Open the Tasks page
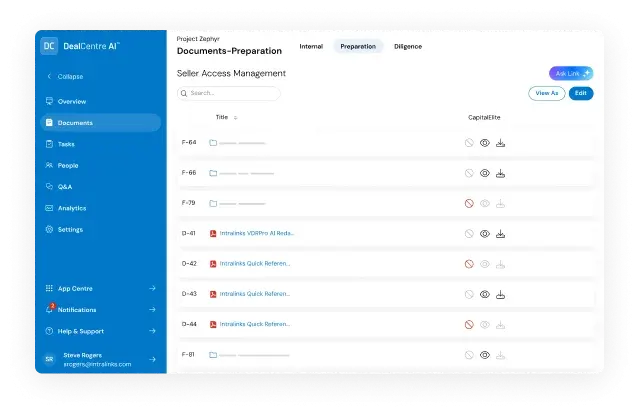The height and width of the screenshot is (414, 639). tap(66, 144)
